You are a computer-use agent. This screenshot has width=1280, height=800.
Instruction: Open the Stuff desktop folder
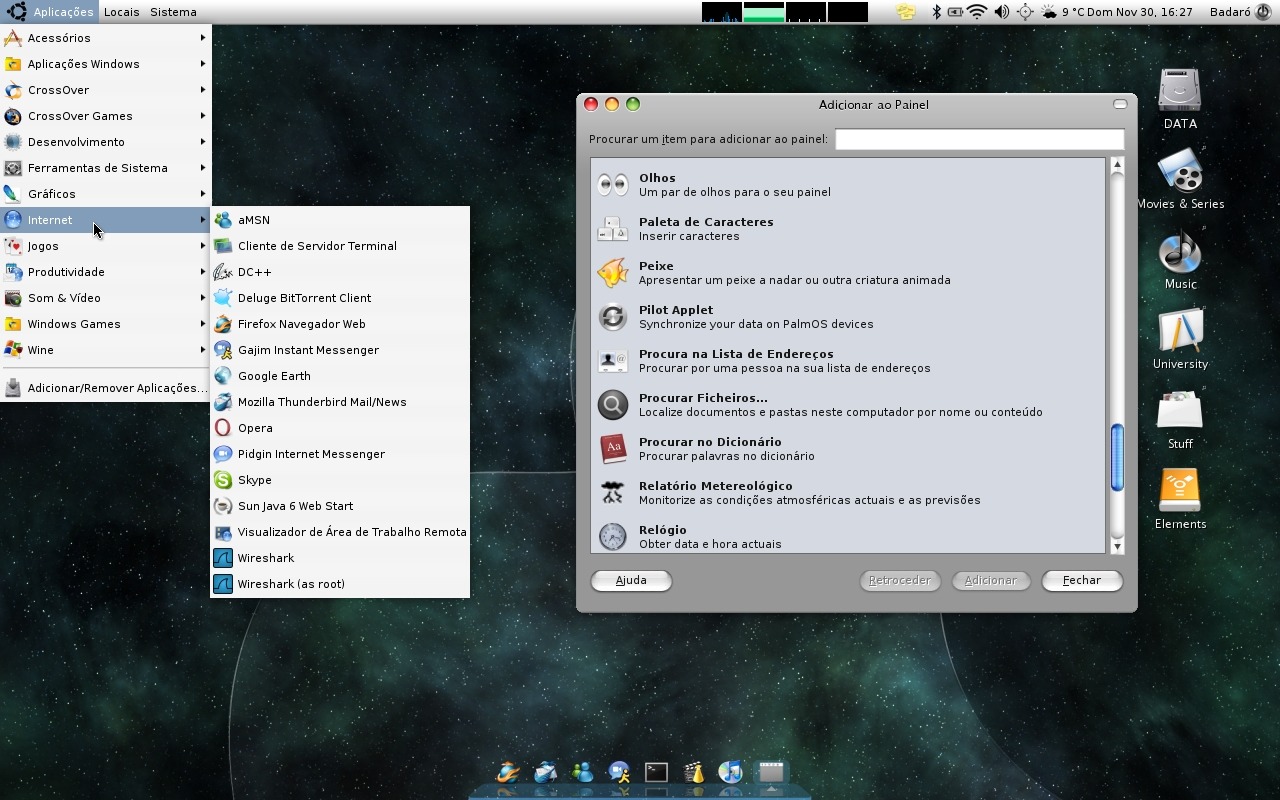tap(1180, 418)
